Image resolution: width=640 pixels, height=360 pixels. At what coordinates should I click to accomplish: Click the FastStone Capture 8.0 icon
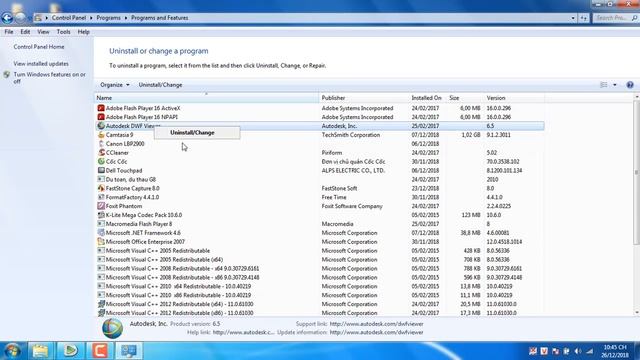tap(101, 188)
